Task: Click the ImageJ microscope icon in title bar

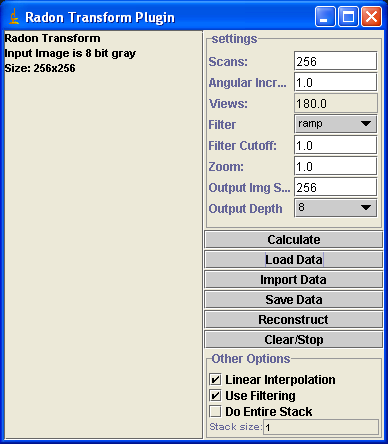Action: pos(14,17)
